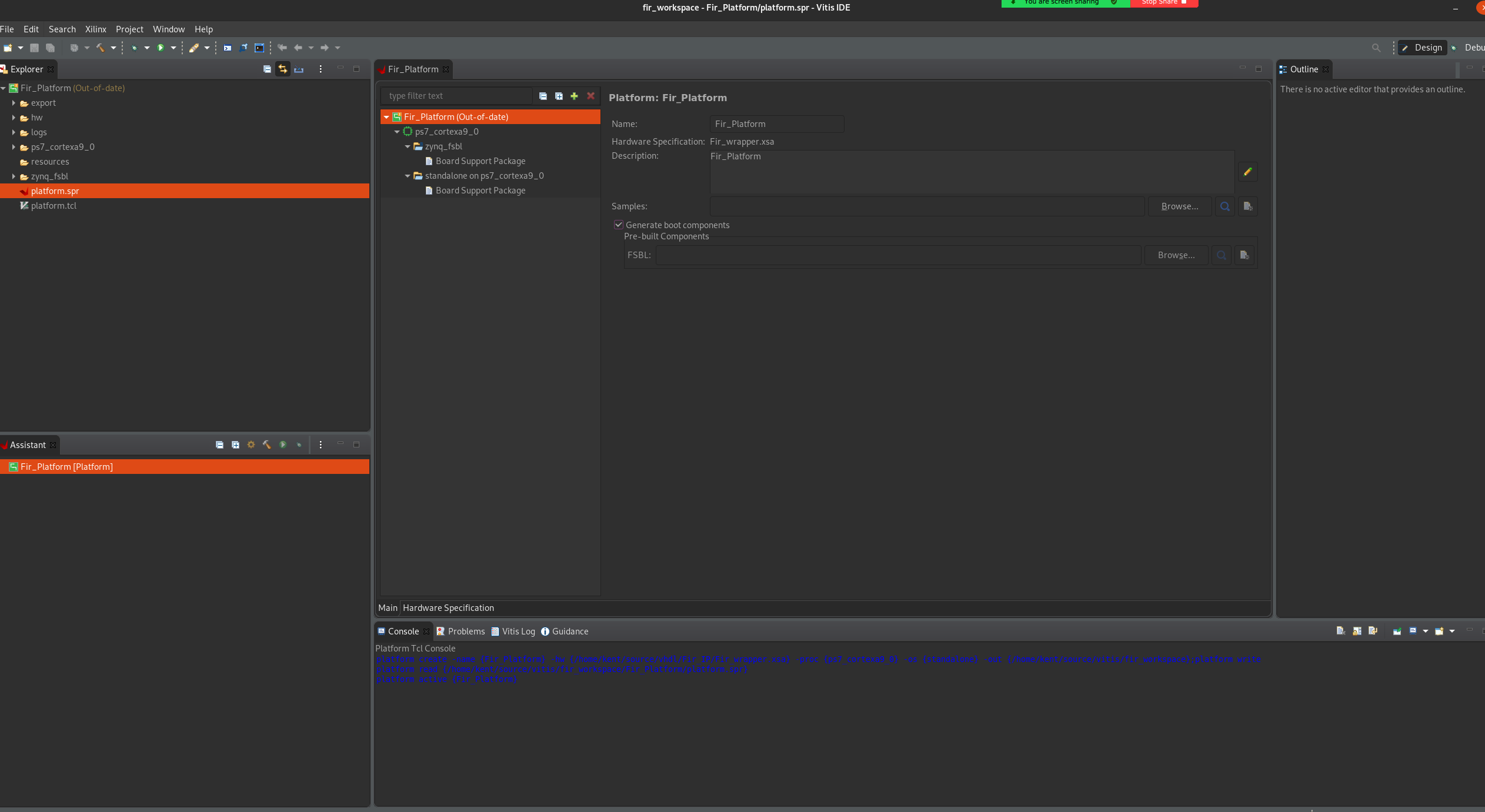1485x812 pixels.
Task: Click Expand All icon in platform tree toolbar
Action: (559, 96)
